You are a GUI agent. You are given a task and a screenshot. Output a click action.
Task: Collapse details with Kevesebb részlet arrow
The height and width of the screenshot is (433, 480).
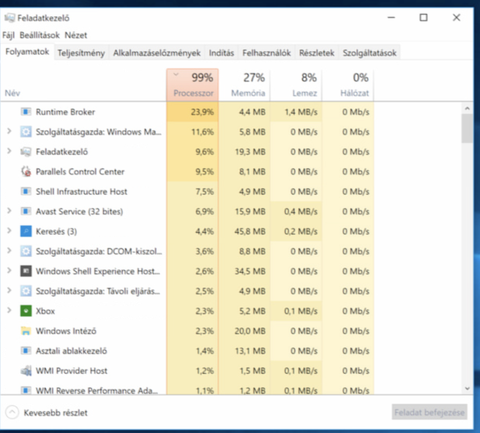click(x=12, y=412)
